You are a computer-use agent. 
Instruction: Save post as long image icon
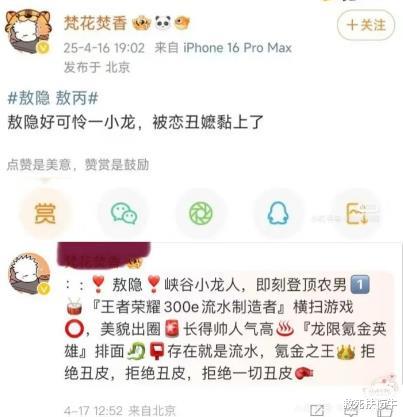click(357, 214)
